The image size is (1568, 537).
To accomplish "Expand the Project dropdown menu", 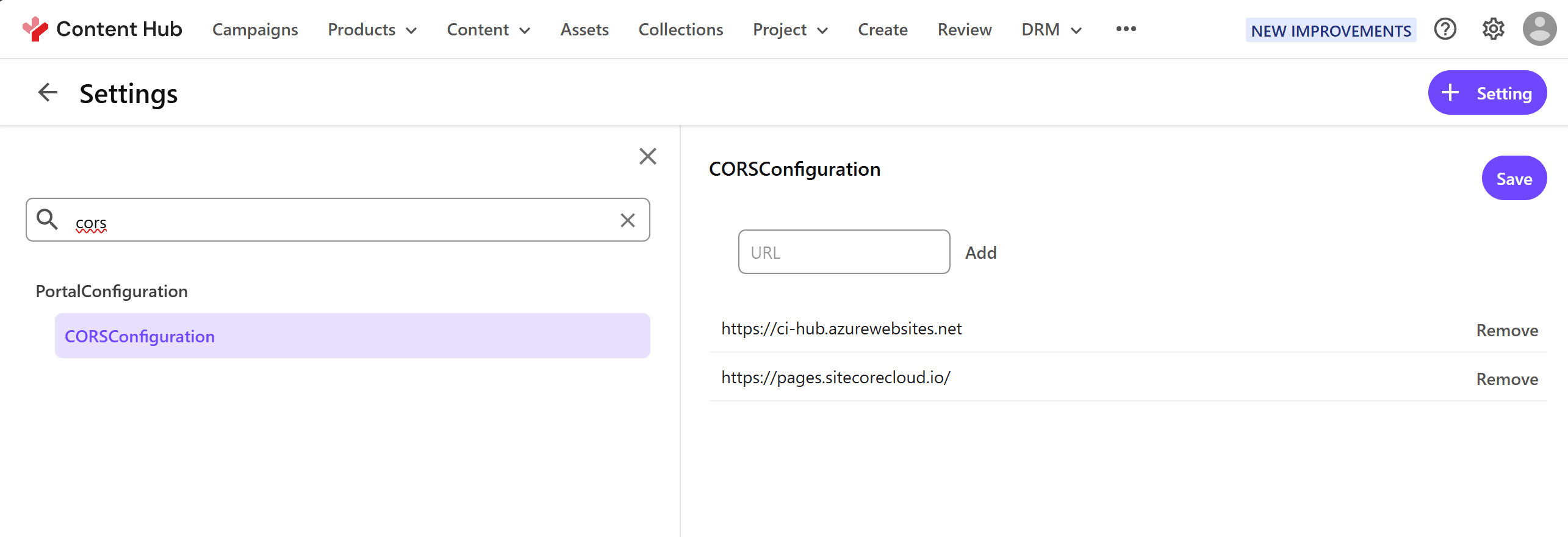I will [x=790, y=30].
